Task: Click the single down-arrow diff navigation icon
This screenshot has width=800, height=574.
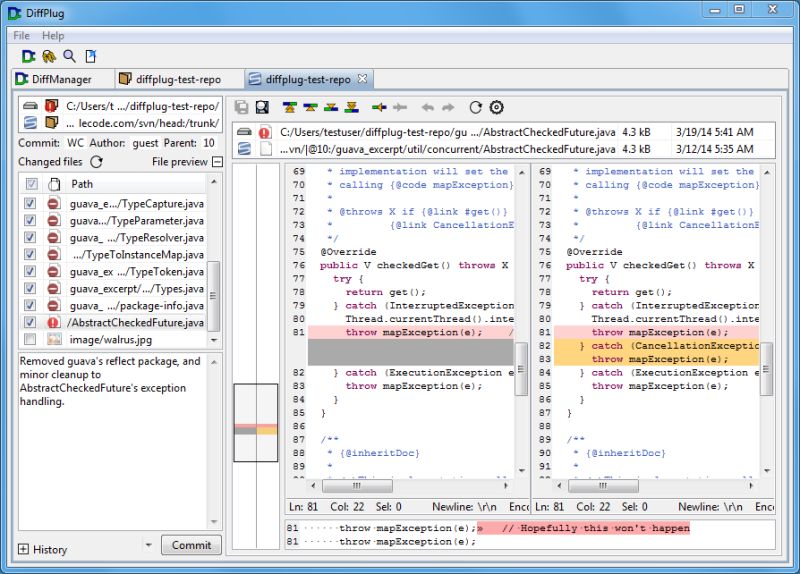Action: click(331, 107)
